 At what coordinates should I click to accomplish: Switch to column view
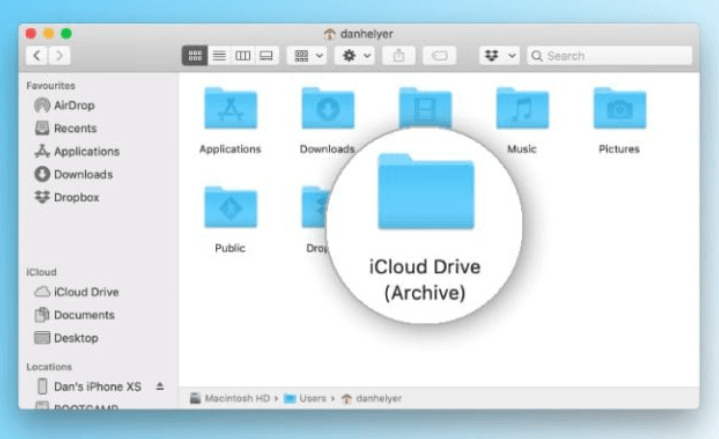pos(243,56)
